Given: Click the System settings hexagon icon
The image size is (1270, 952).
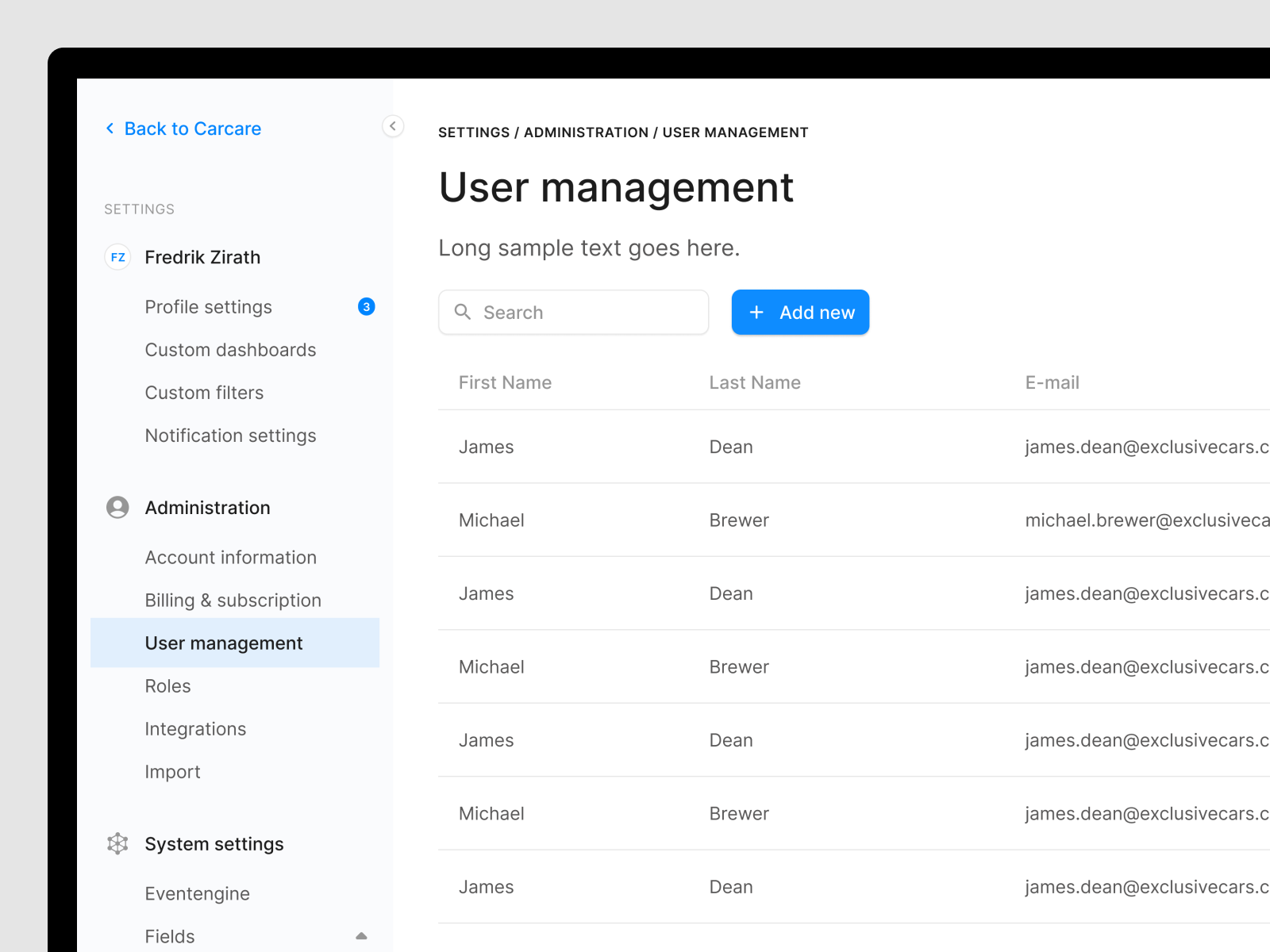Looking at the screenshot, I should (117, 844).
